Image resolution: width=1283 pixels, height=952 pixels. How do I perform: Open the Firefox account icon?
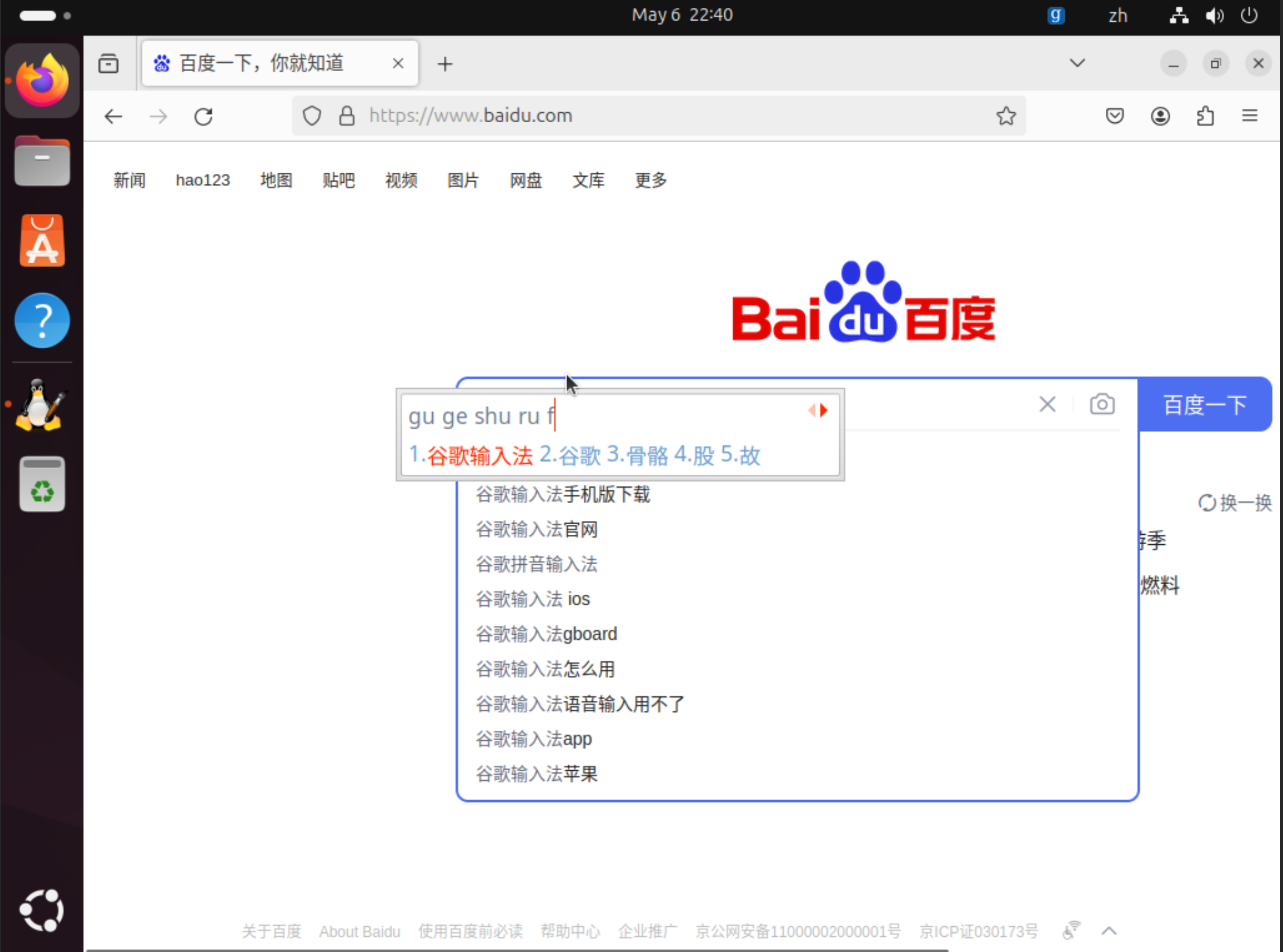tap(1160, 116)
